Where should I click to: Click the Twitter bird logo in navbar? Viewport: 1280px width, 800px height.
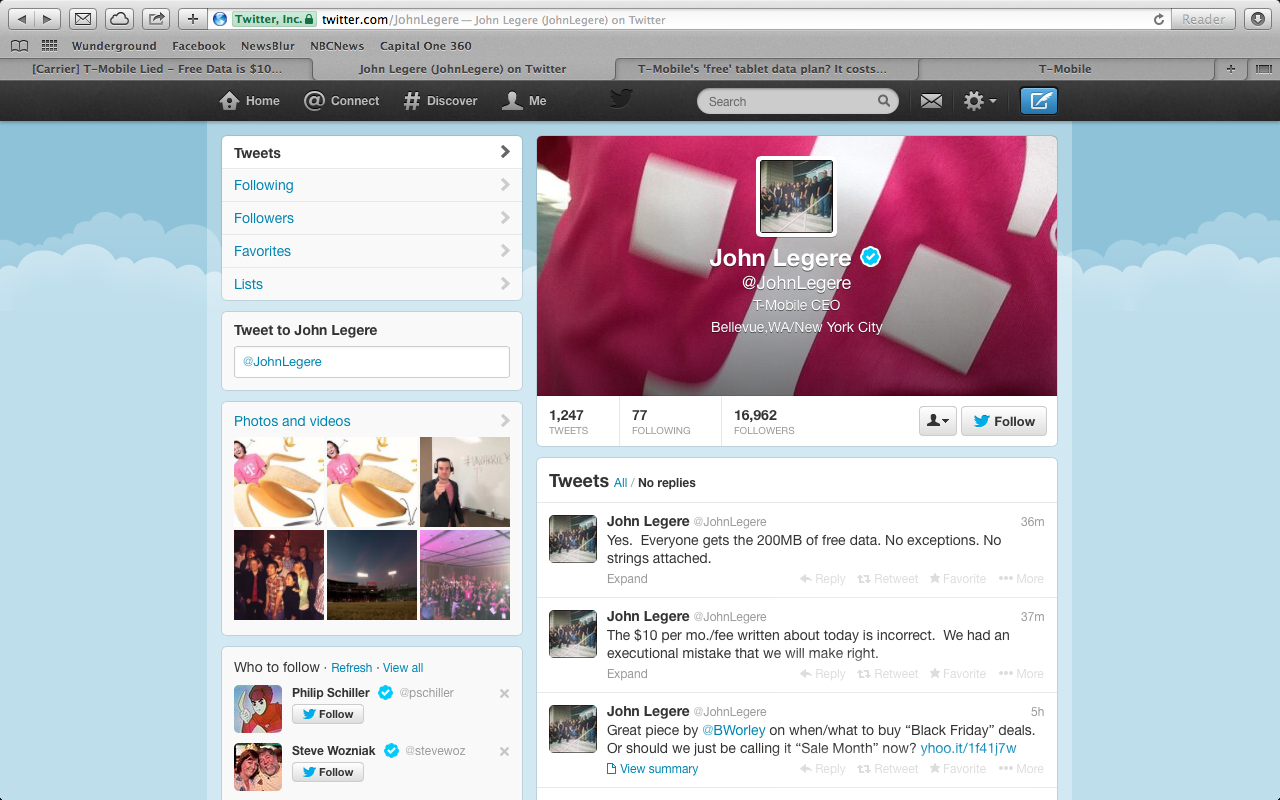click(x=622, y=99)
